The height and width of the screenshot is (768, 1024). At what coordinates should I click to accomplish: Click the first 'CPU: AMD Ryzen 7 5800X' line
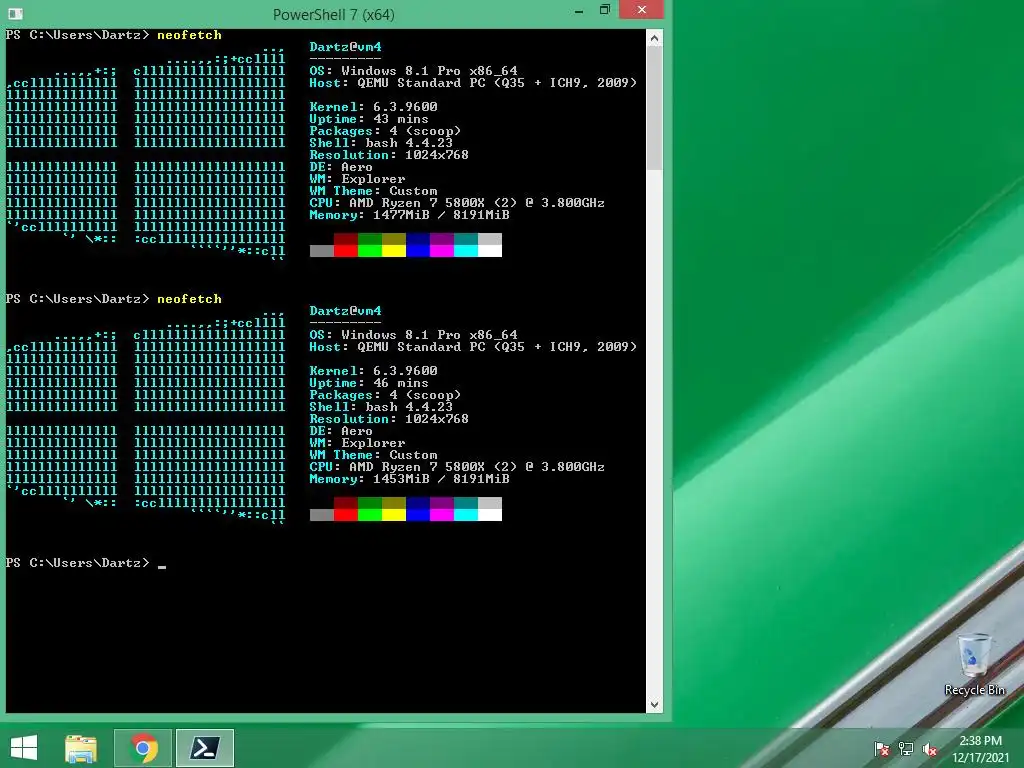(457, 203)
